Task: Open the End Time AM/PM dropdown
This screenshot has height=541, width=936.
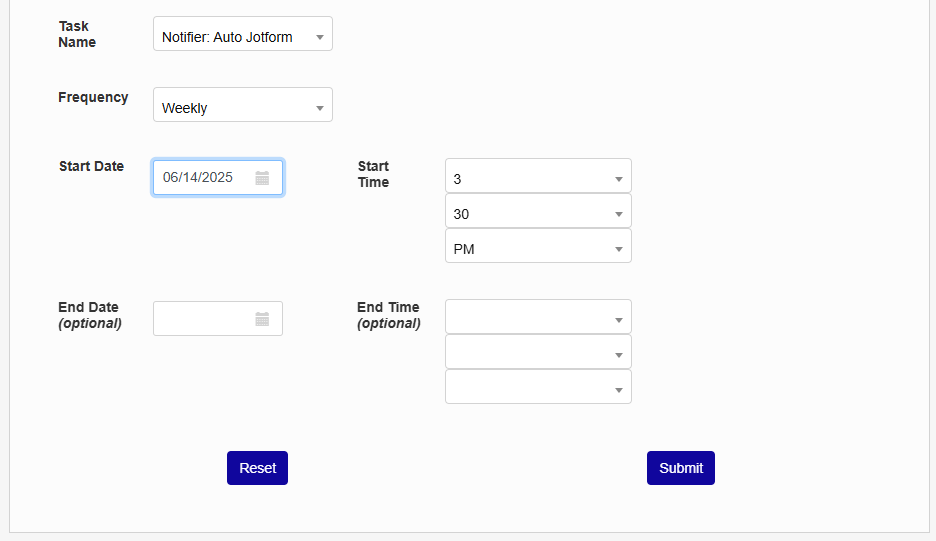Action: [x=538, y=386]
